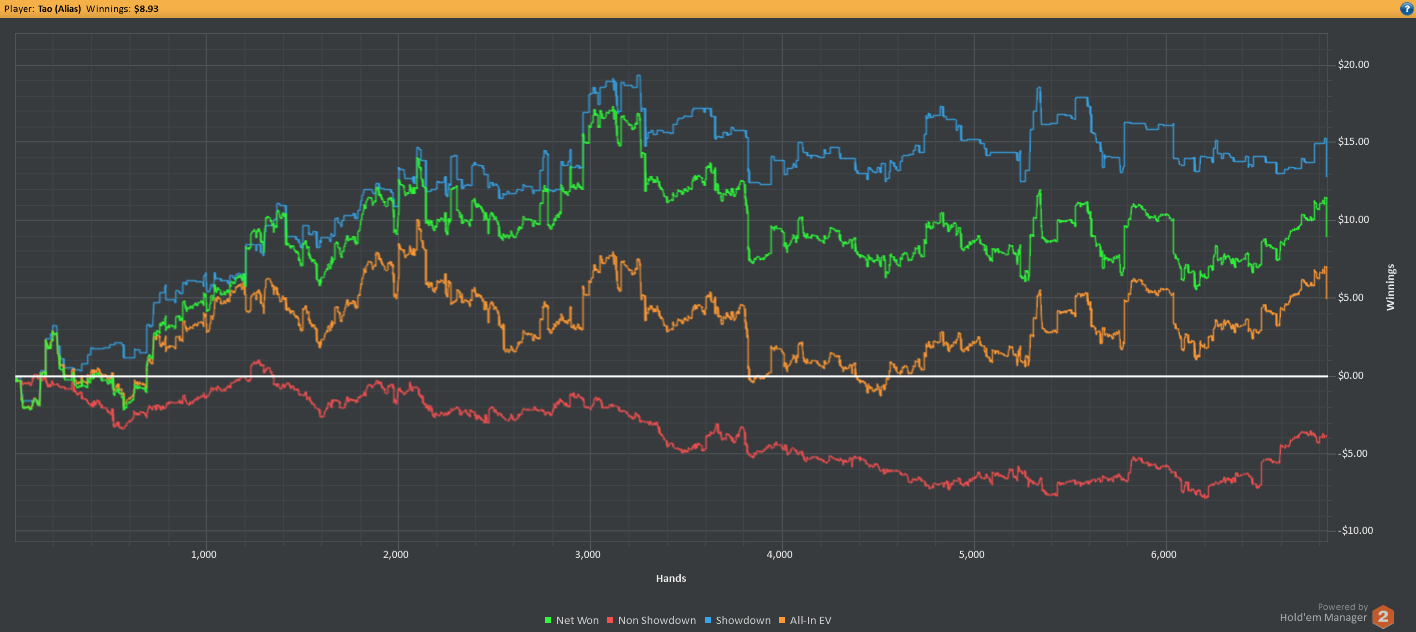Image resolution: width=1416 pixels, height=632 pixels.
Task: Click the Winnings $8.93 value in header
Action: pos(146,8)
